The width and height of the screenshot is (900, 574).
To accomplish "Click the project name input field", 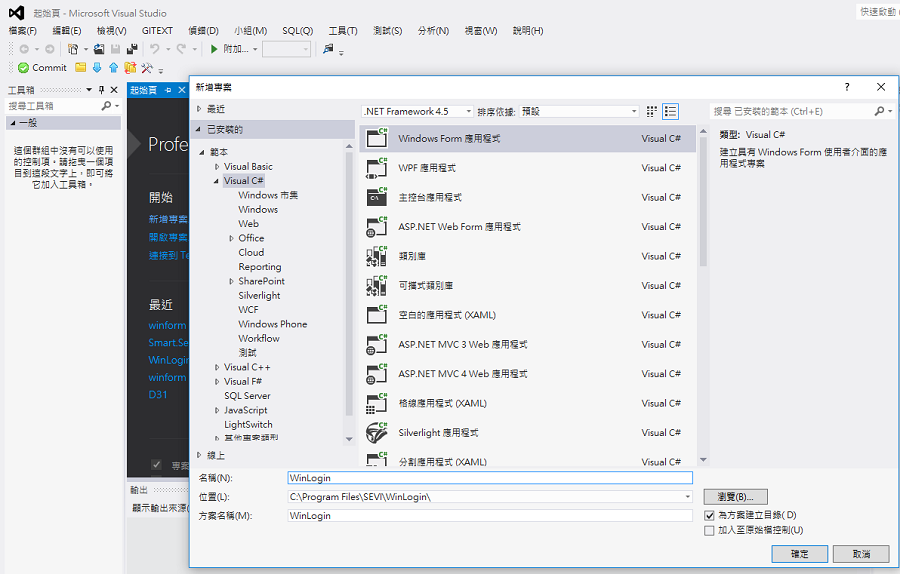I will coord(490,478).
